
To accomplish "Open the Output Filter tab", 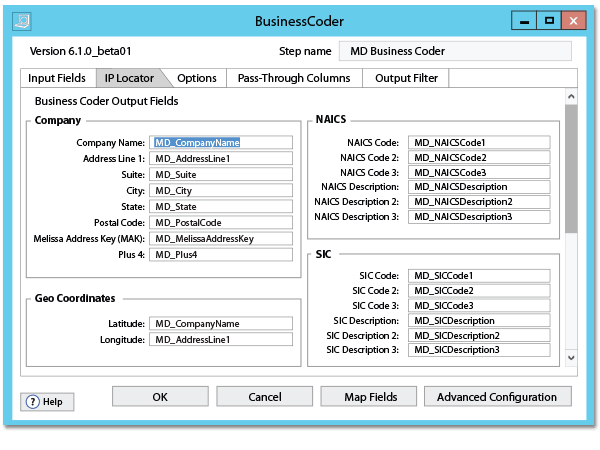I will (406, 78).
